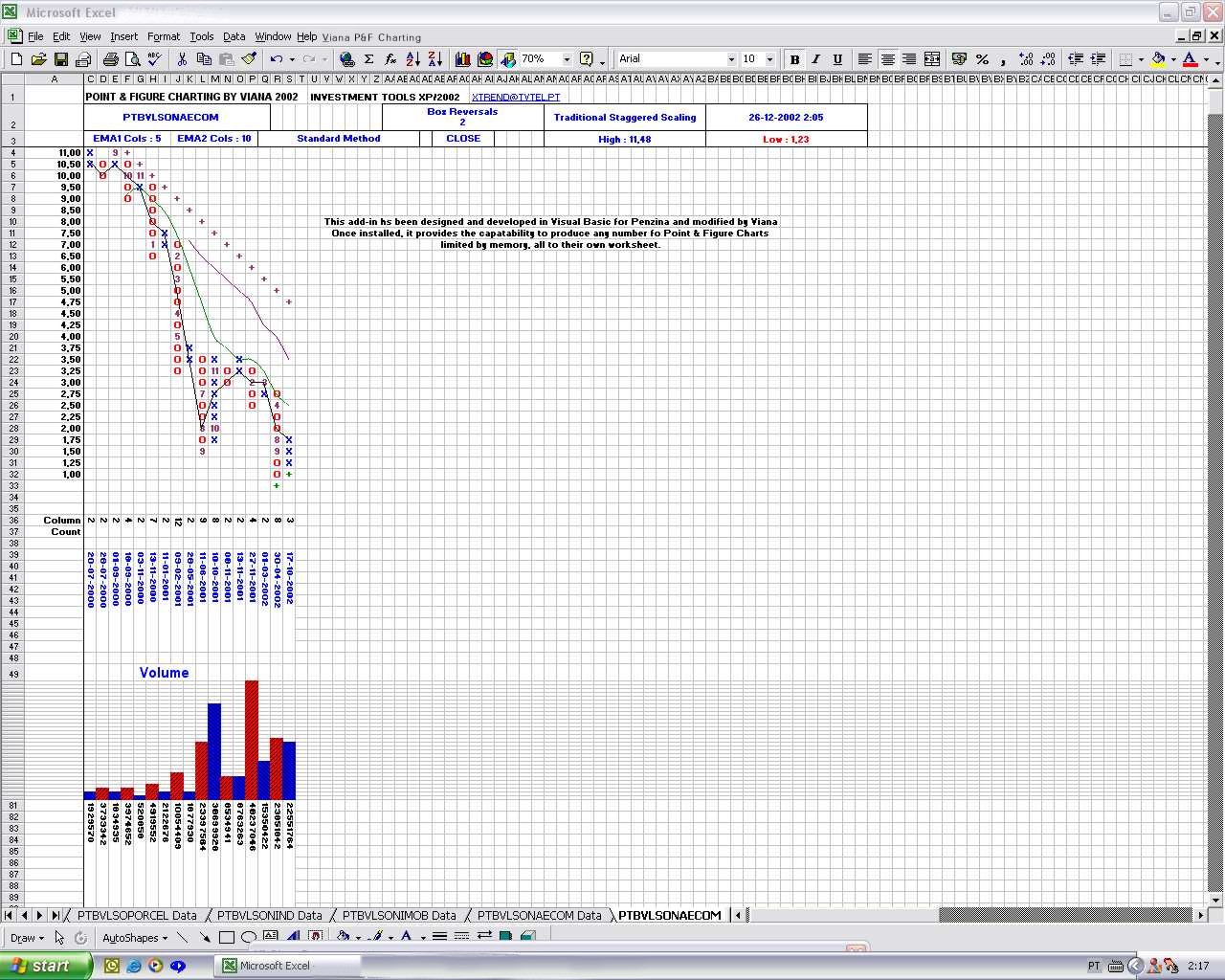The height and width of the screenshot is (980, 1225).
Task: Switch to PTBVLSONIMOB Data sheet tab
Action: tap(399, 916)
